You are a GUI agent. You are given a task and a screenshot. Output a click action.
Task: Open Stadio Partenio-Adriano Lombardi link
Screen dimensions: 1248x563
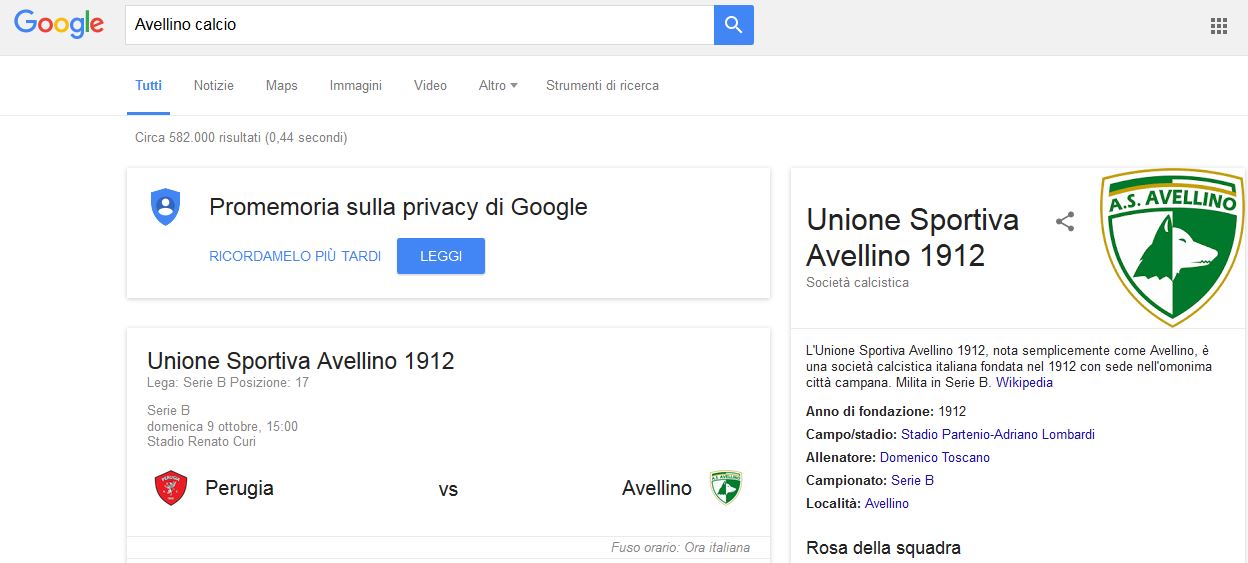coord(998,434)
